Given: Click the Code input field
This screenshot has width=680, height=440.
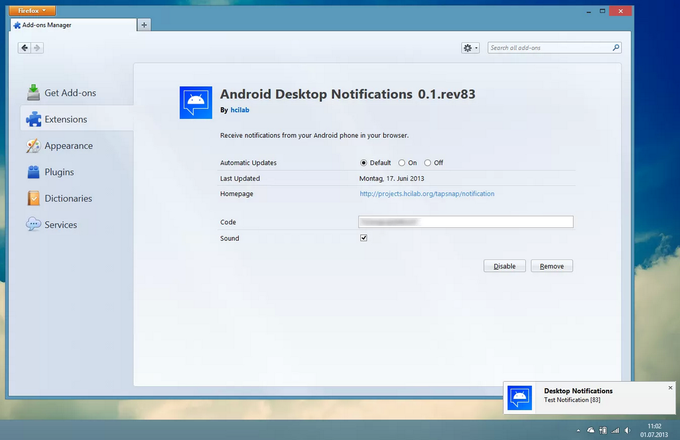Looking at the screenshot, I should [466, 222].
